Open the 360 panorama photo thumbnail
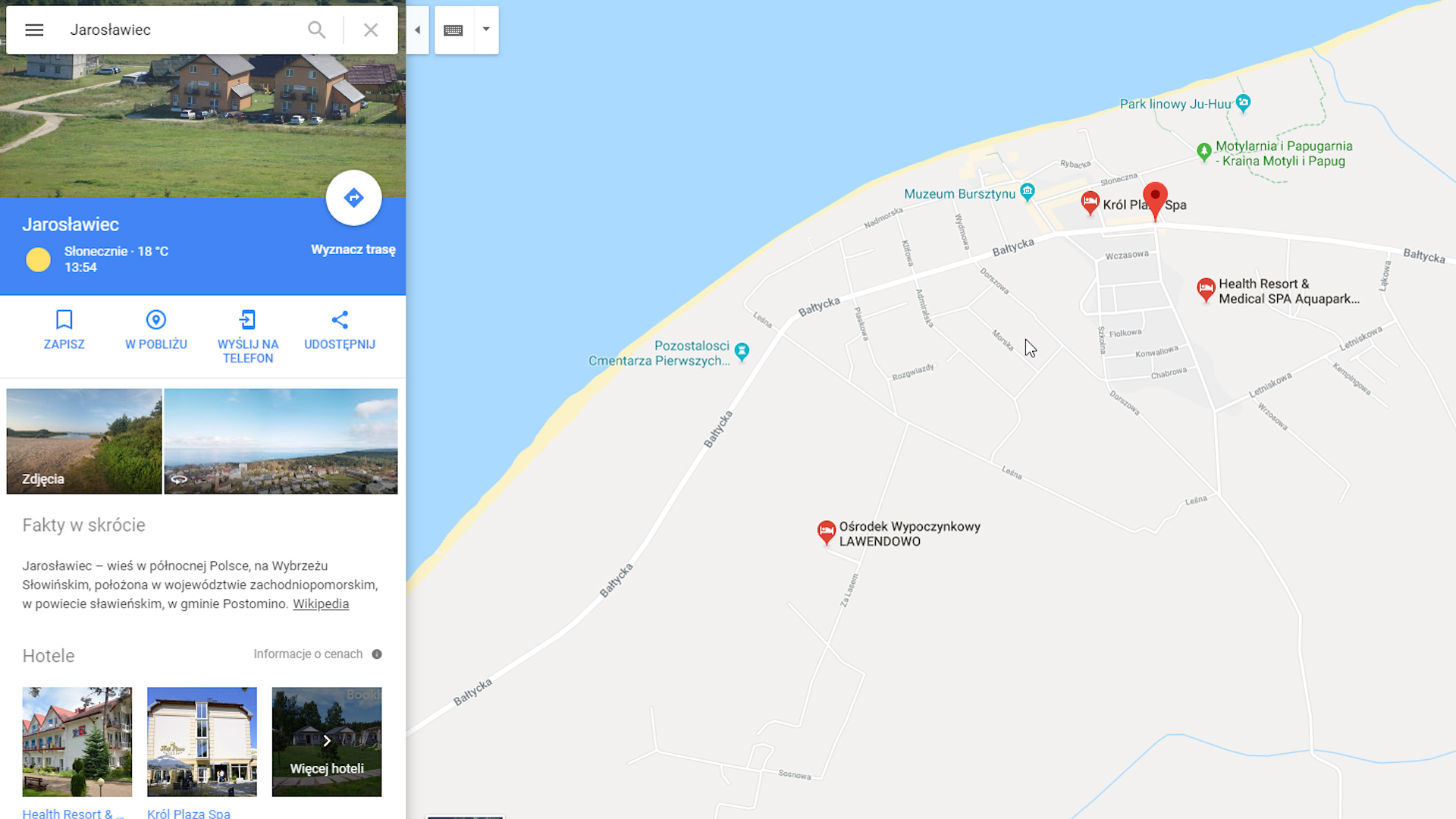This screenshot has width=1456, height=819. click(x=281, y=441)
